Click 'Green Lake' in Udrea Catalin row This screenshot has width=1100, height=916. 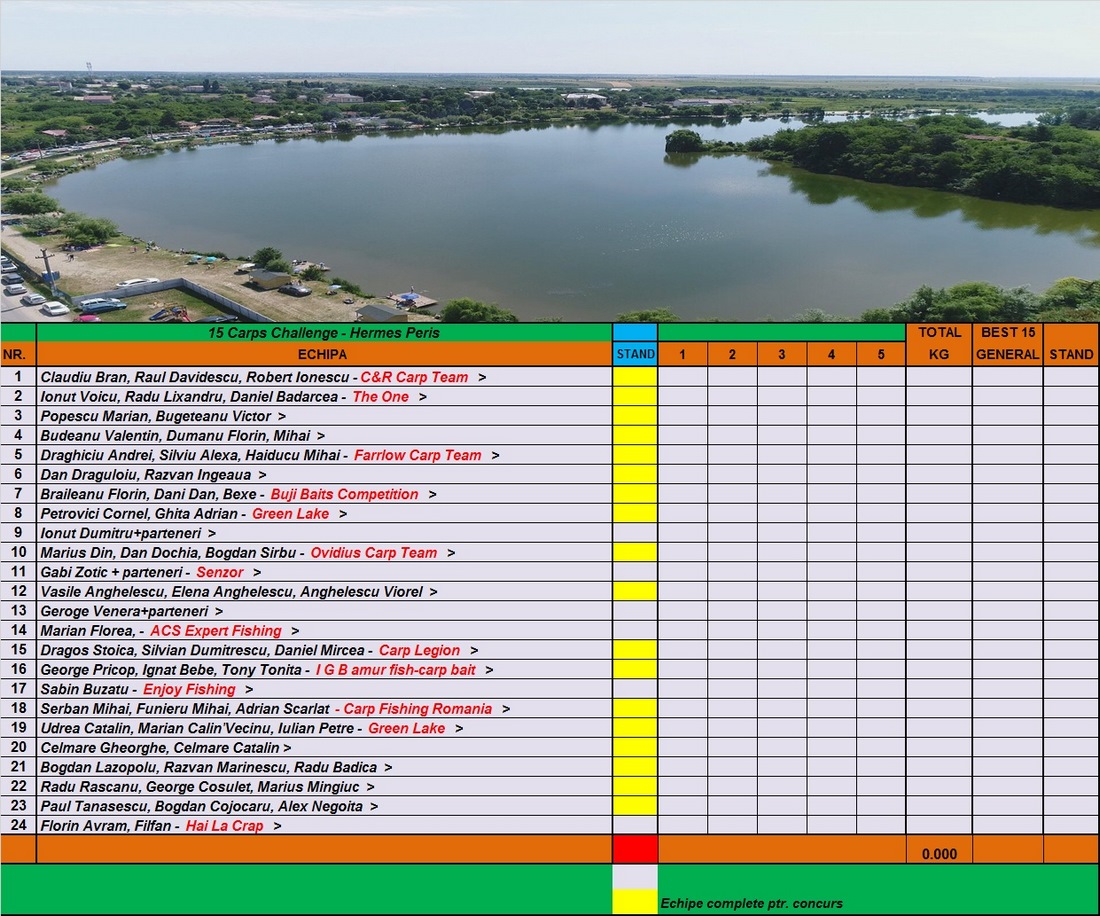[407, 729]
